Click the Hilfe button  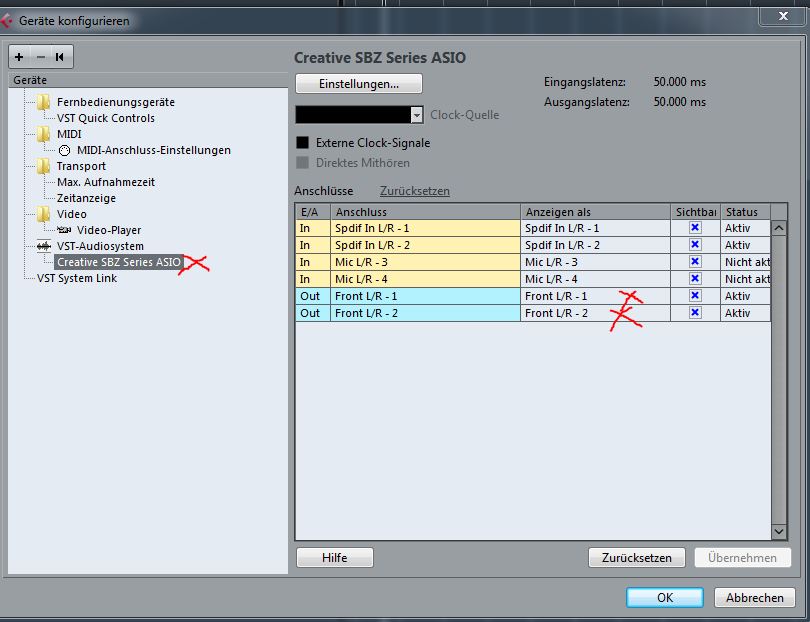pos(335,557)
